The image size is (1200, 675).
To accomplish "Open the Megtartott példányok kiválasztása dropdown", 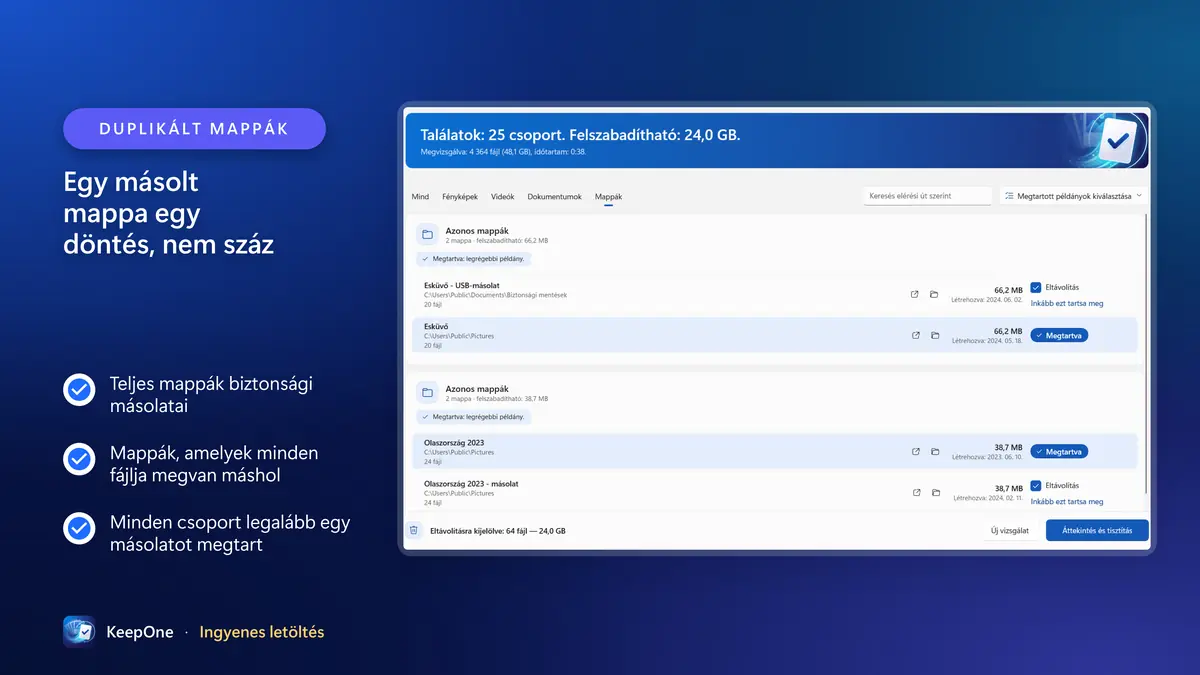I will [x=1074, y=197].
